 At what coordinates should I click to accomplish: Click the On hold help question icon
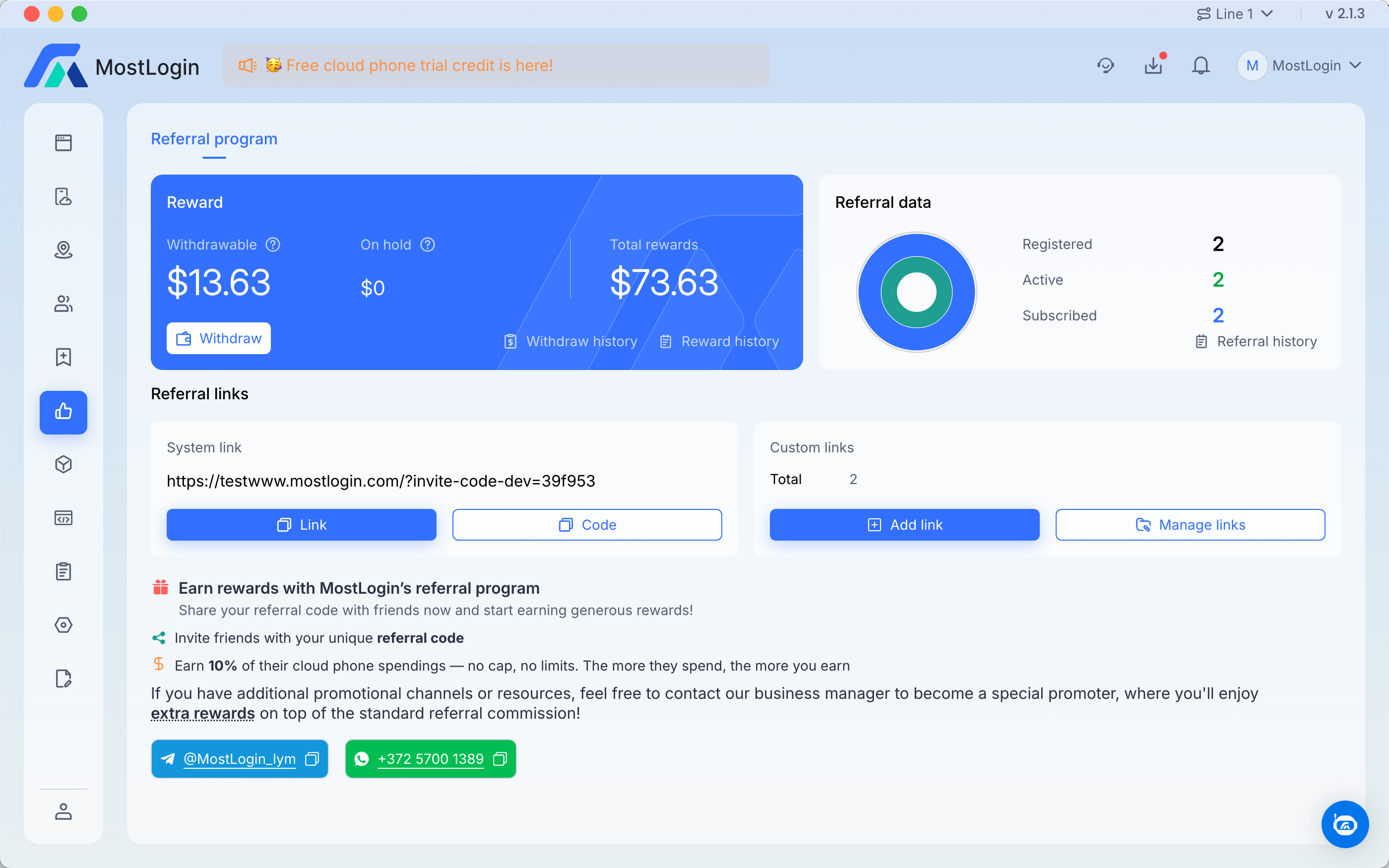click(x=428, y=245)
